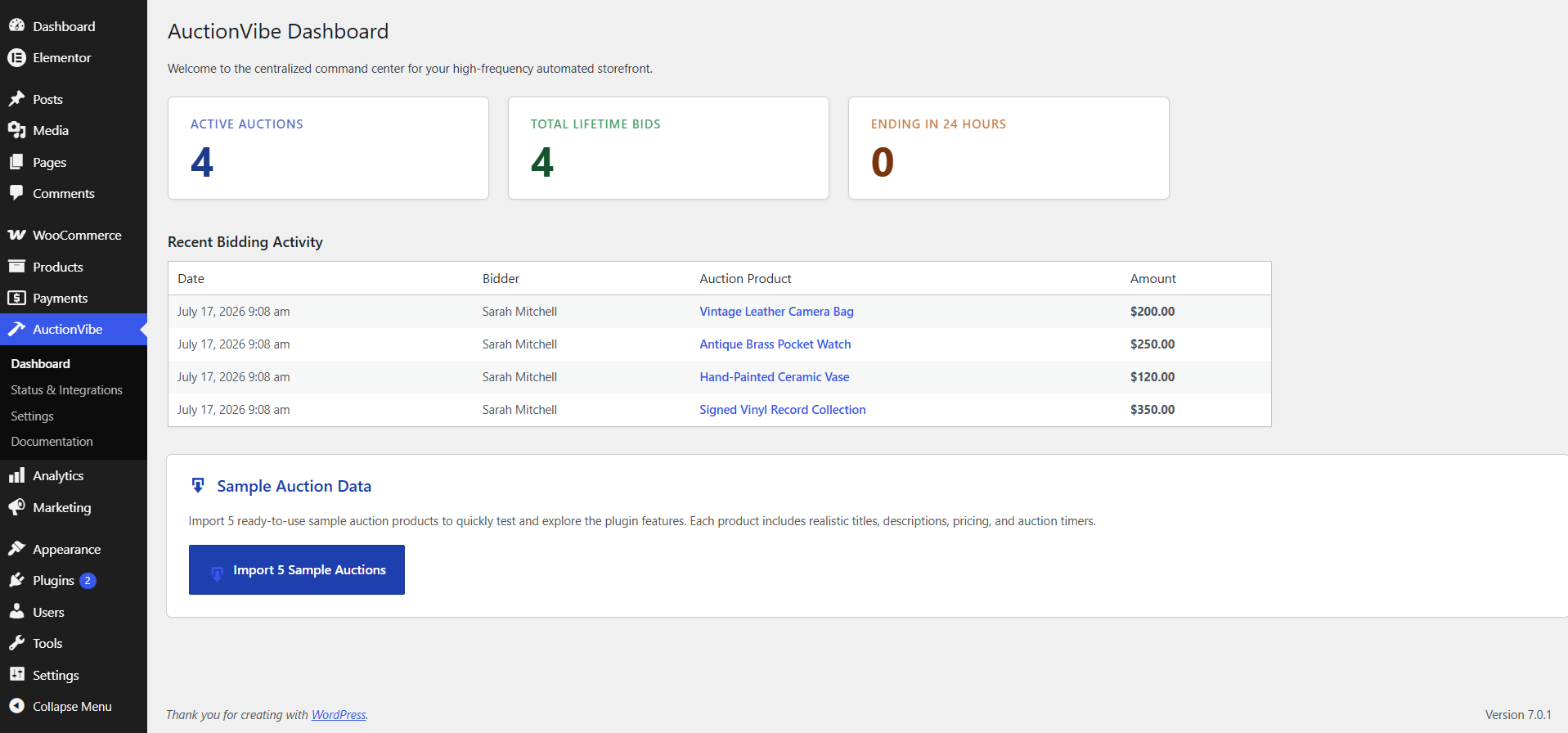Click the $200.00 bid amount
Viewport: 1568px width, 733px height.
point(1152,312)
